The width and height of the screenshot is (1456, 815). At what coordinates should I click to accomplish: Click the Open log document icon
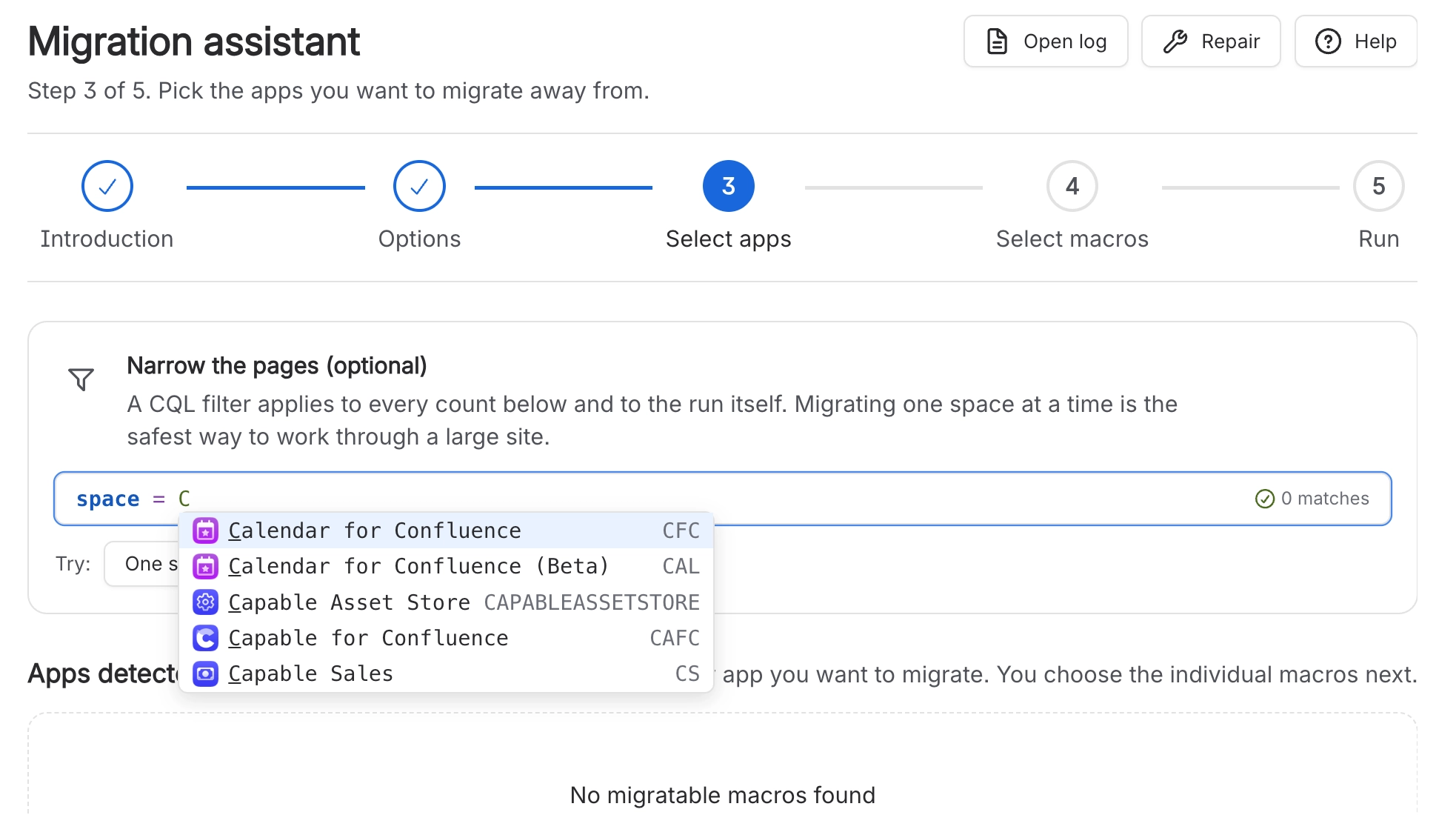[x=997, y=41]
